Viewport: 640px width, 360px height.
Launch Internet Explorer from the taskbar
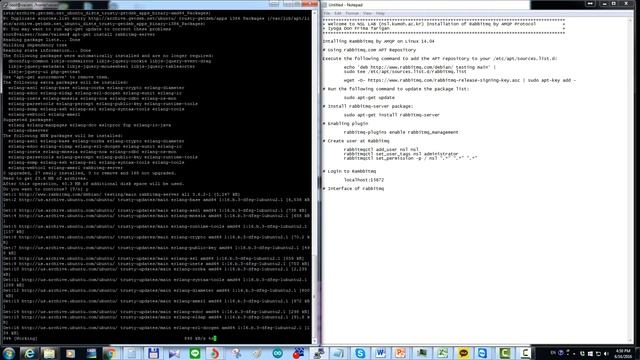(x=29, y=353)
